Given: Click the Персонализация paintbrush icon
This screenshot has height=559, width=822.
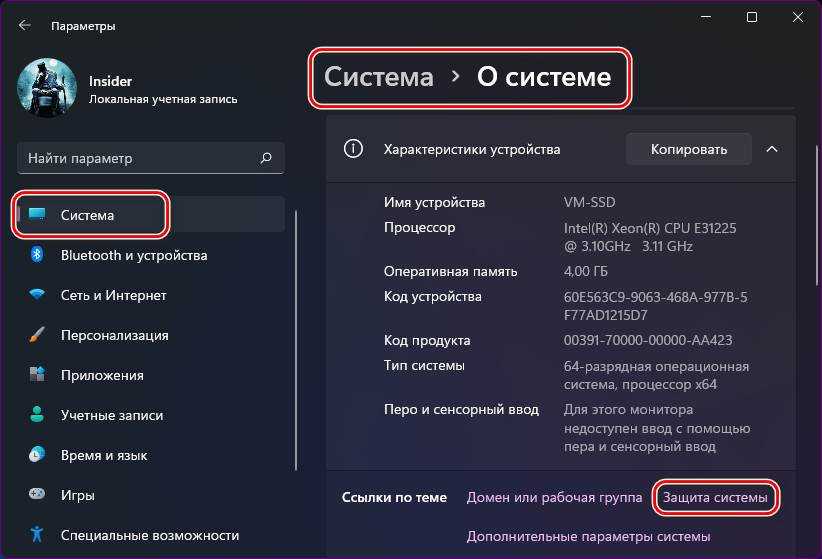Looking at the screenshot, I should [x=37, y=335].
